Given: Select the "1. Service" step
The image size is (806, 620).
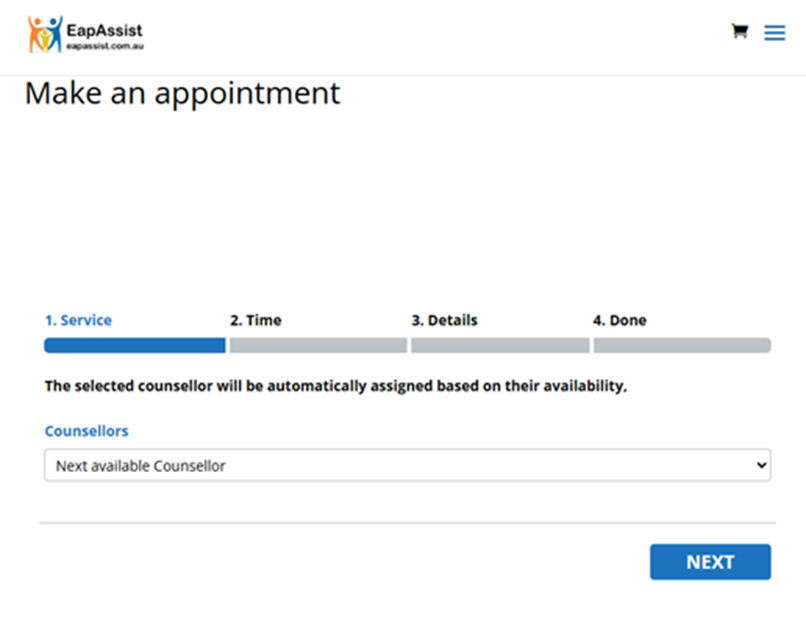Looking at the screenshot, I should (x=78, y=321).
